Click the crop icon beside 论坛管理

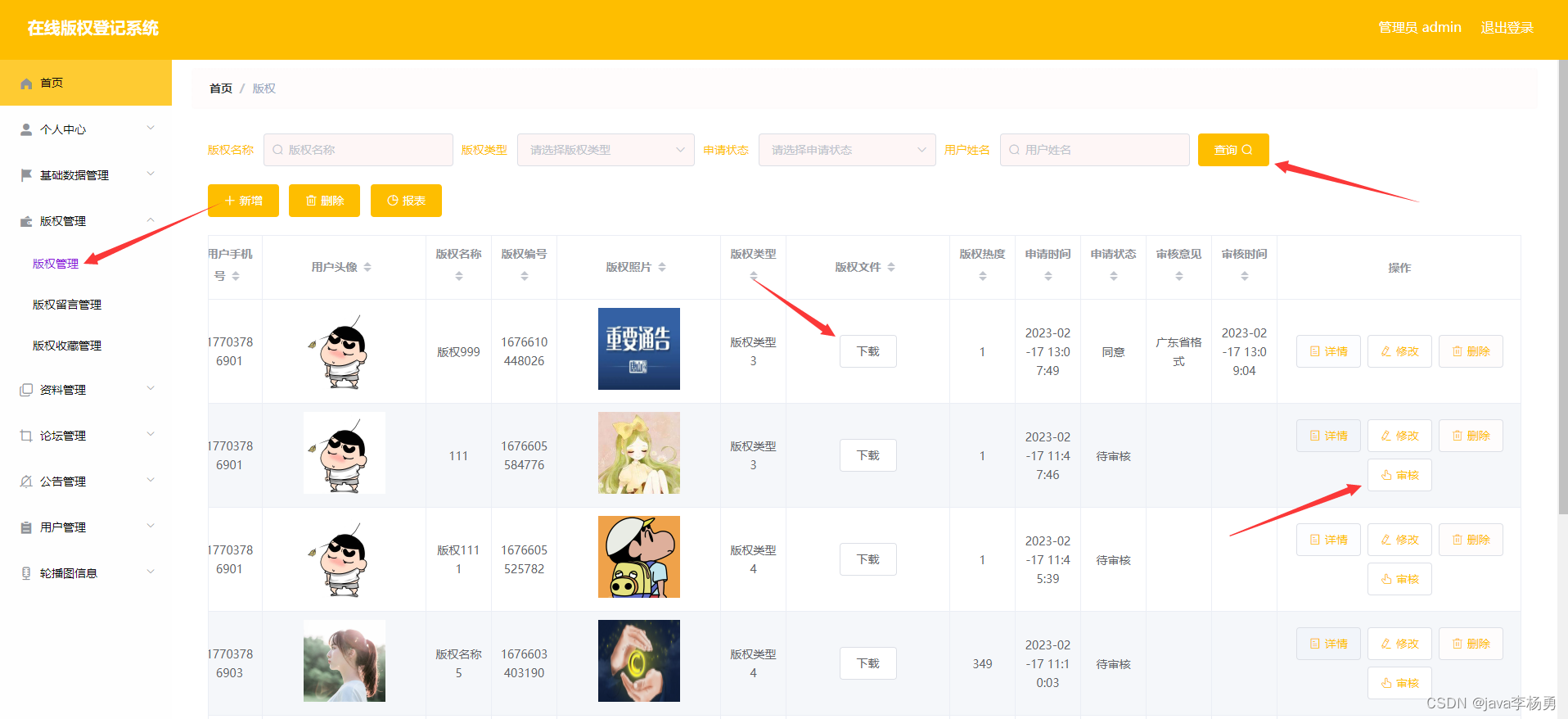[26, 436]
